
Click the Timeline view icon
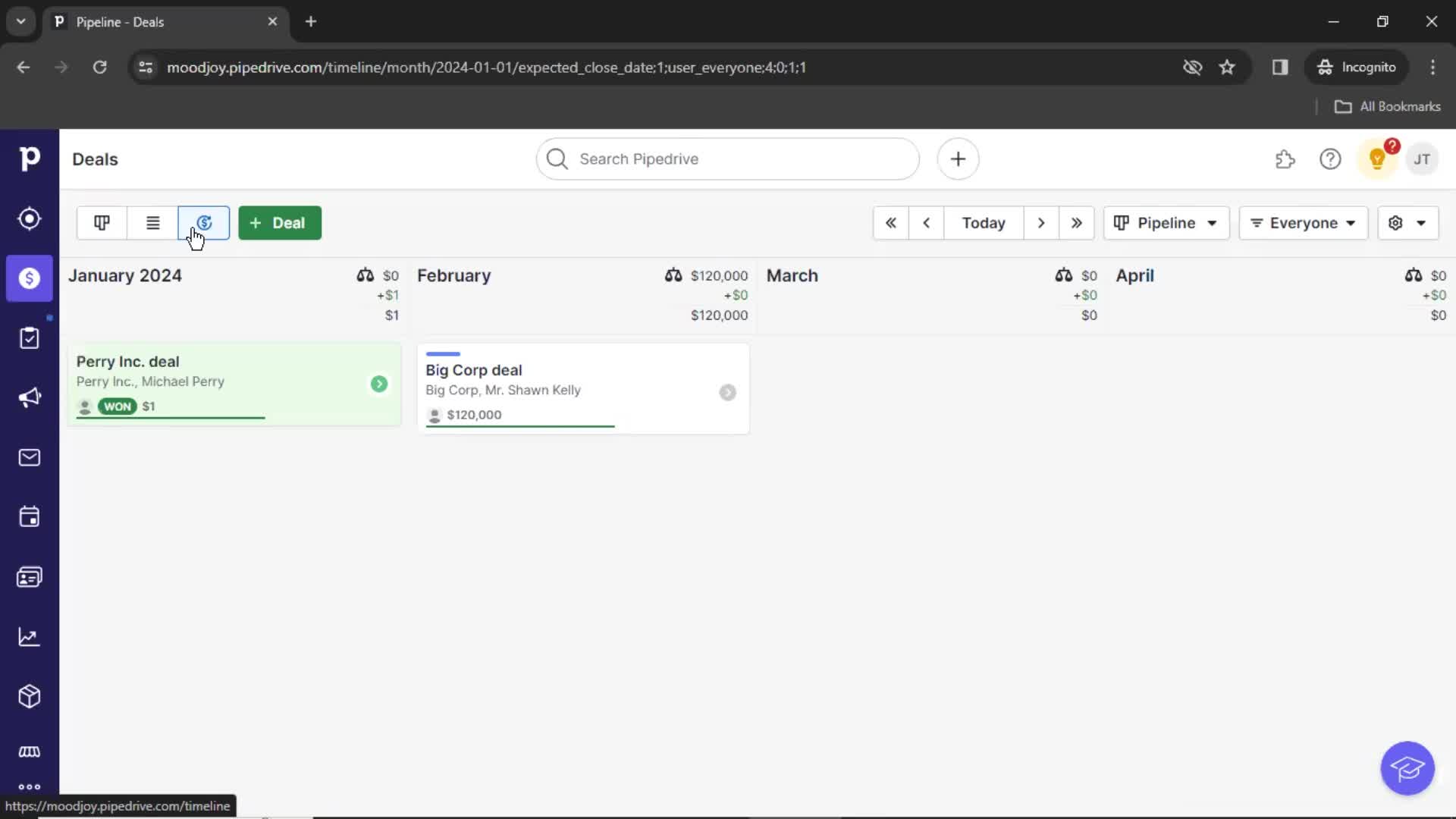tap(204, 222)
